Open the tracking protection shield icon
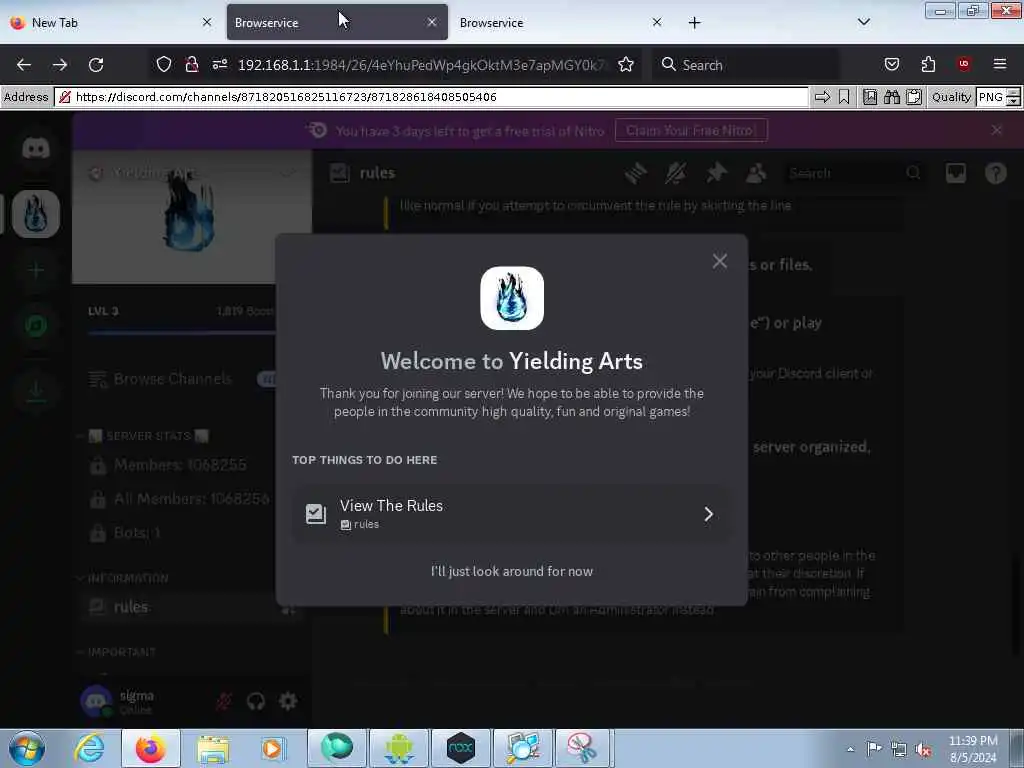The width and height of the screenshot is (1024, 768). point(164,64)
